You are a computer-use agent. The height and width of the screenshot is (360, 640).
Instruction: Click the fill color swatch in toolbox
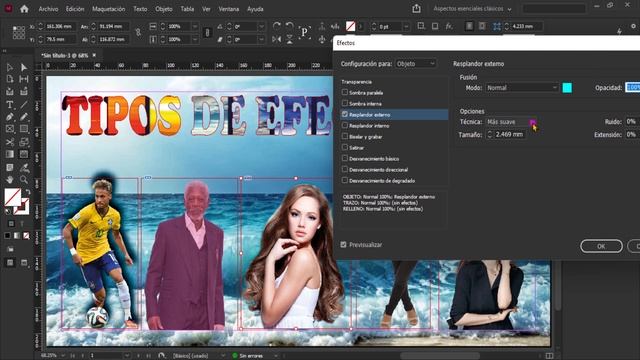pos(13,197)
